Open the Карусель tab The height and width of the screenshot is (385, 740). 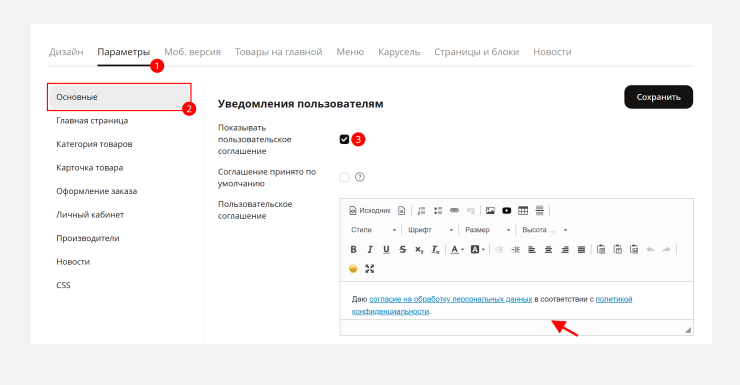tap(399, 52)
